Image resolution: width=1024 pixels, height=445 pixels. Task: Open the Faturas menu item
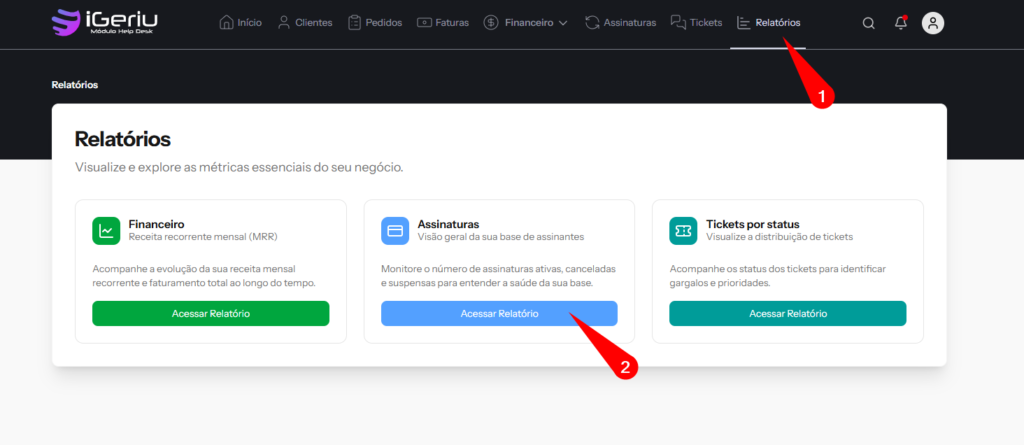pyautogui.click(x=444, y=22)
